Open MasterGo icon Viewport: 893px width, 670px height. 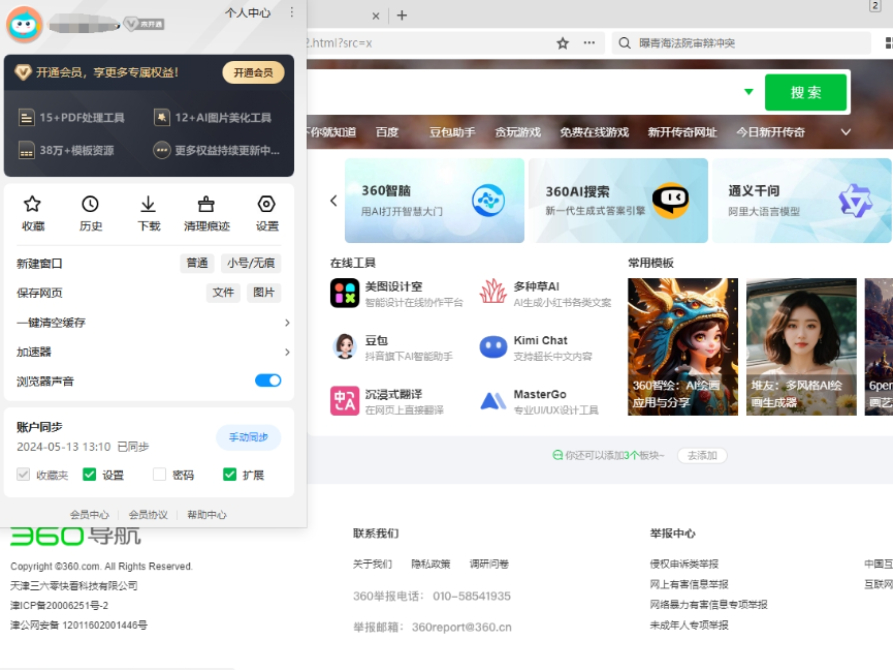(493, 401)
